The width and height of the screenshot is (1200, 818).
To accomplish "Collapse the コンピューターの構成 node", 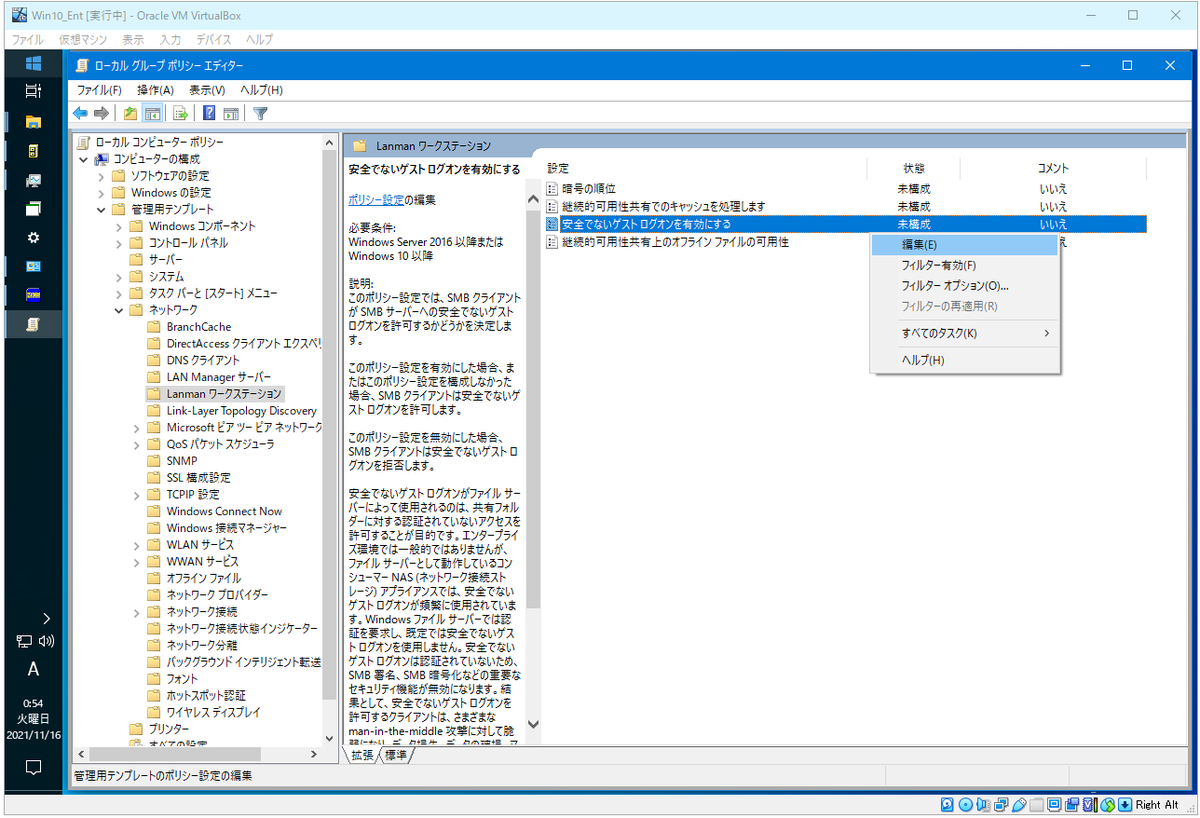I will pos(84,159).
